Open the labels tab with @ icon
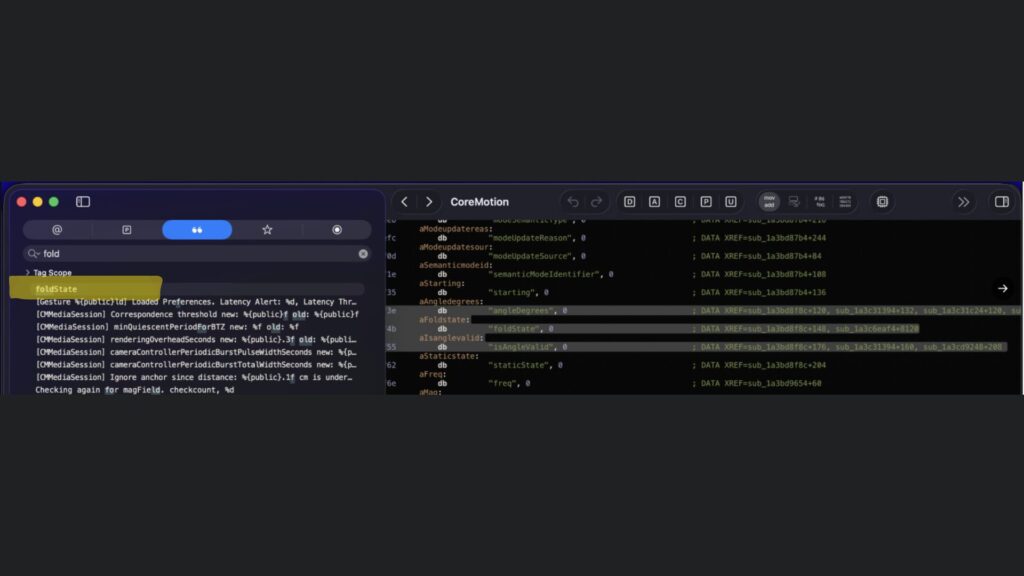Screen dimensions: 1024x576 57,230
